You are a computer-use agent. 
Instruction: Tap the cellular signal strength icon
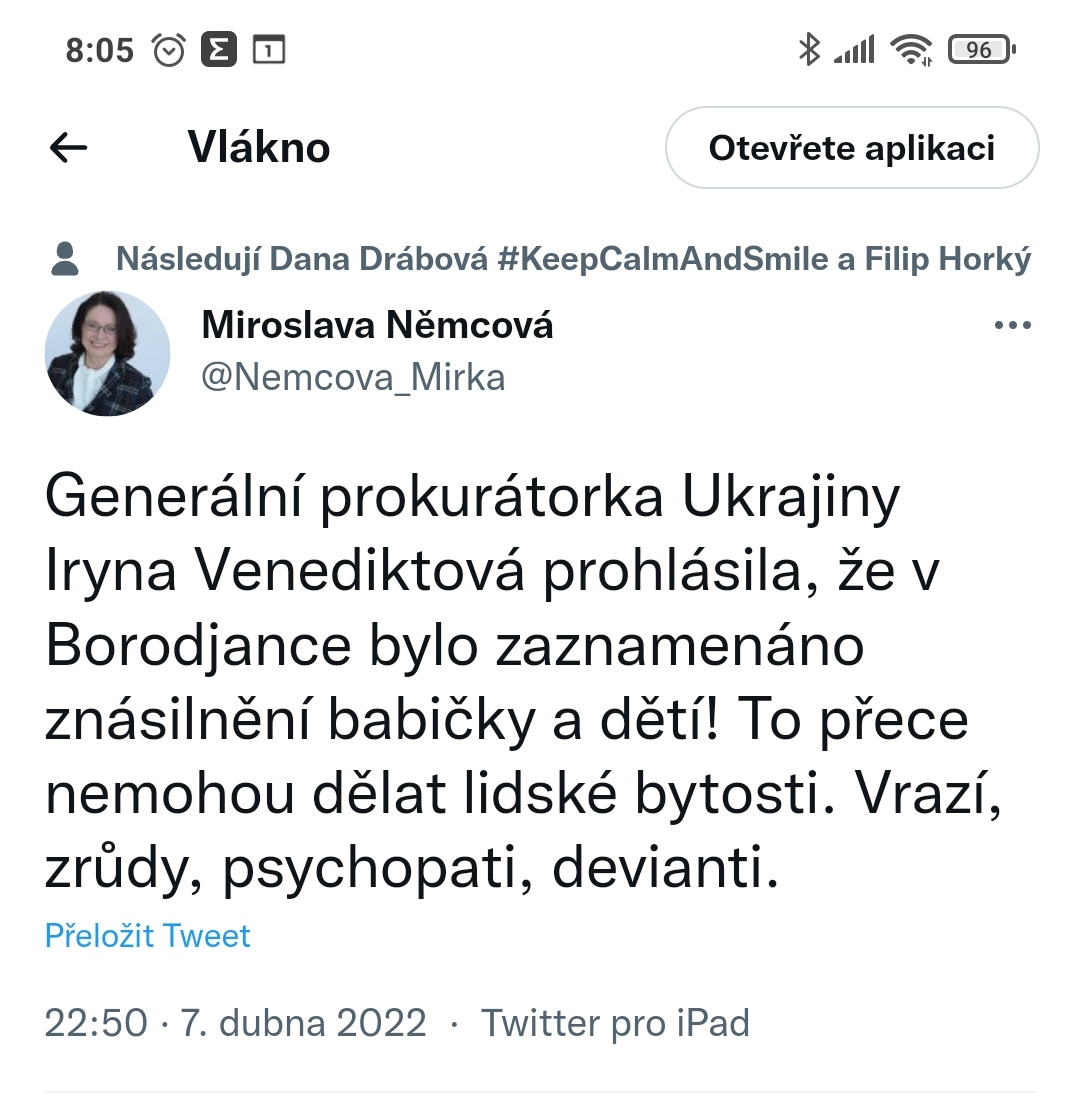[x=854, y=50]
